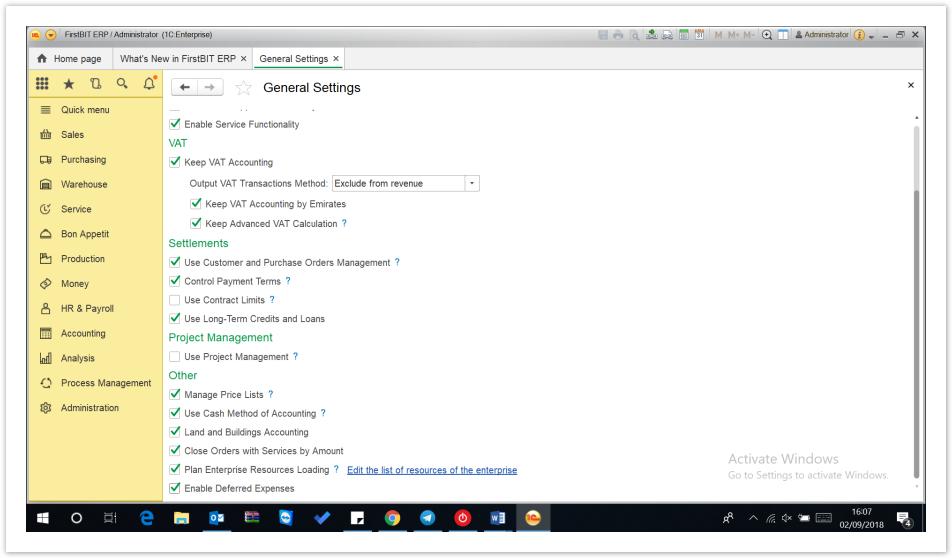Uncheck Keep VAT Accounting

tap(176, 162)
